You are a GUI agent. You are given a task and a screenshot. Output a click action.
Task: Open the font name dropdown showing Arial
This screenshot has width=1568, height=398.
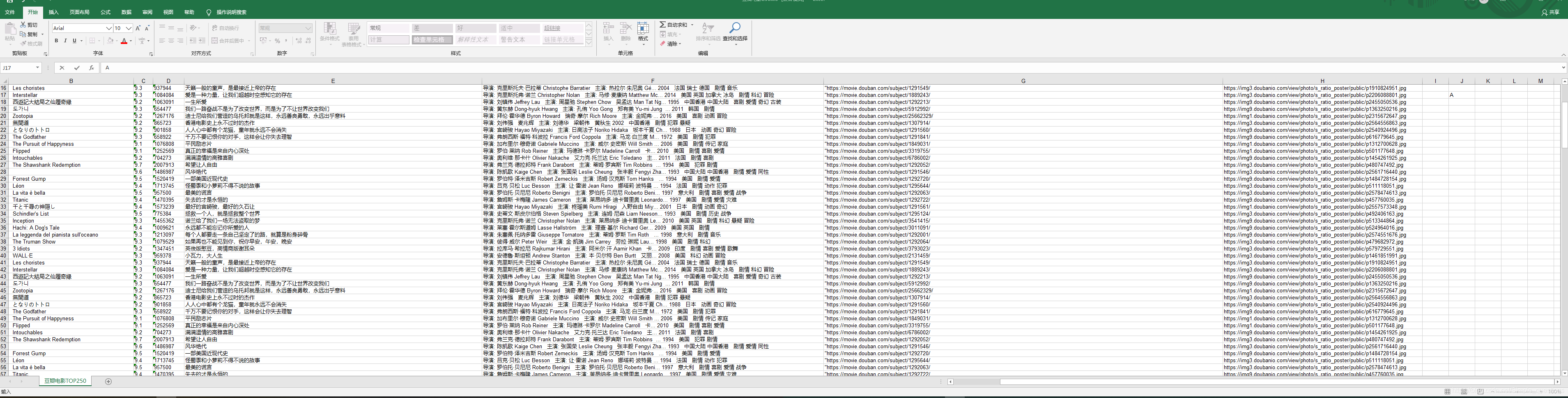point(109,28)
